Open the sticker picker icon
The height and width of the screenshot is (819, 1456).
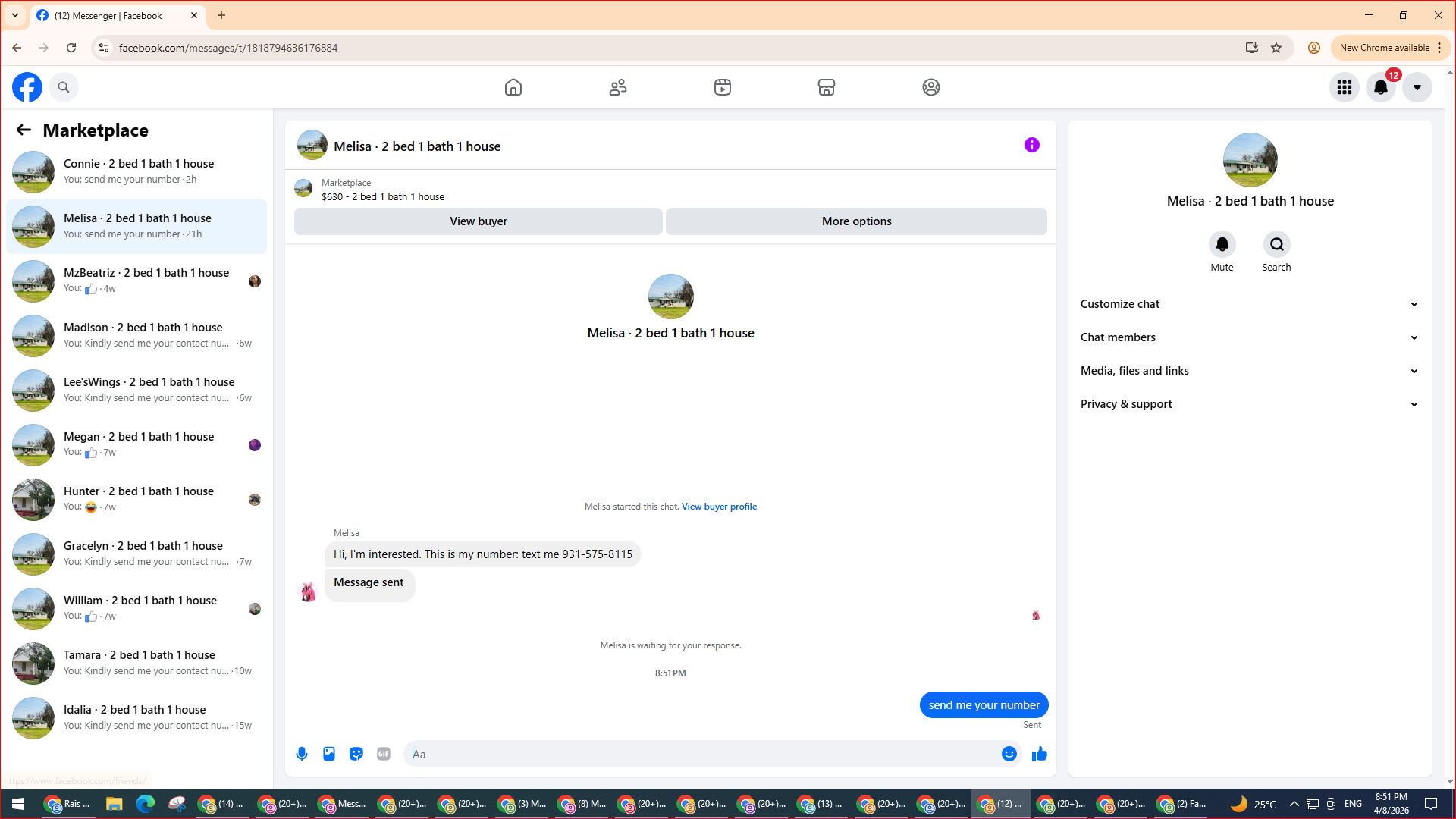pos(356,754)
